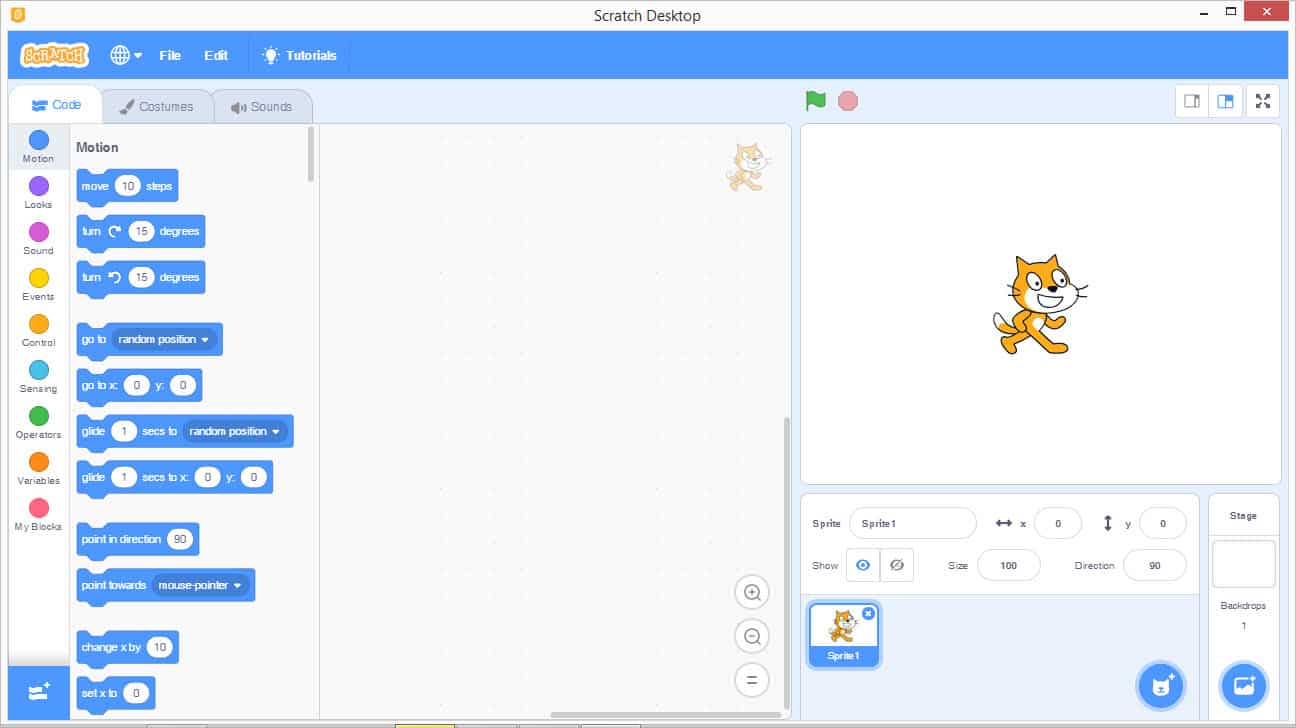This screenshot has width=1296, height=728.
Task: Click the block palette vertical scrollbar
Action: tap(311, 155)
